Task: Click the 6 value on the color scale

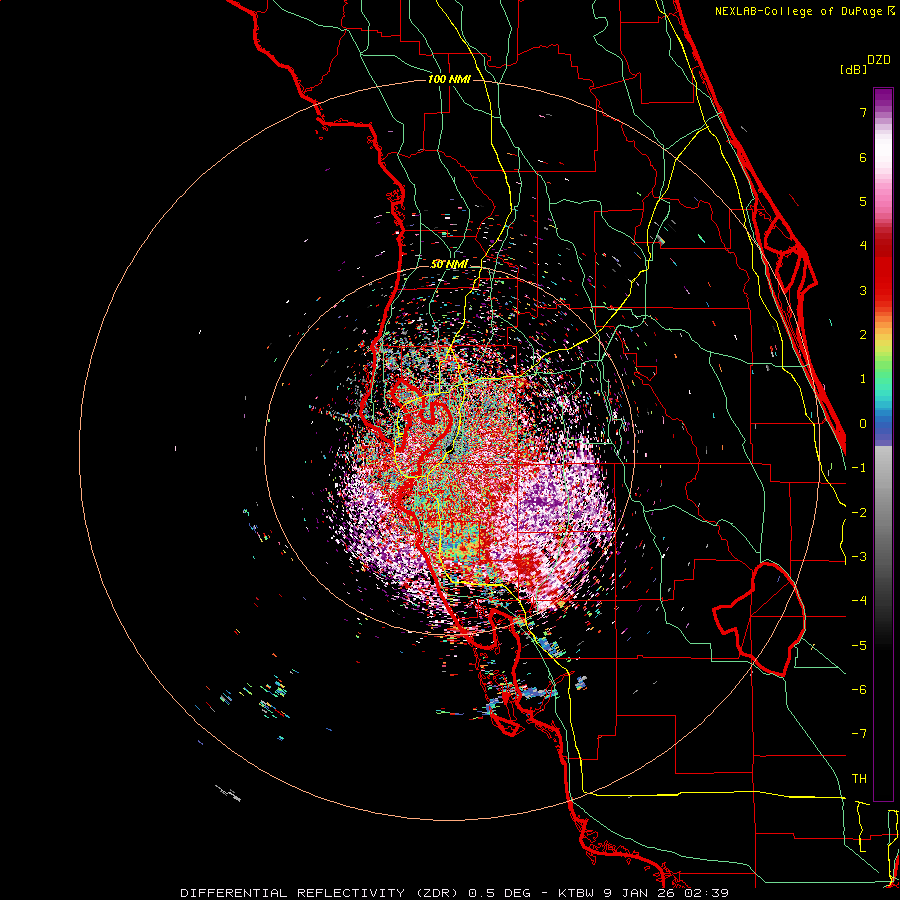Action: coord(863,157)
